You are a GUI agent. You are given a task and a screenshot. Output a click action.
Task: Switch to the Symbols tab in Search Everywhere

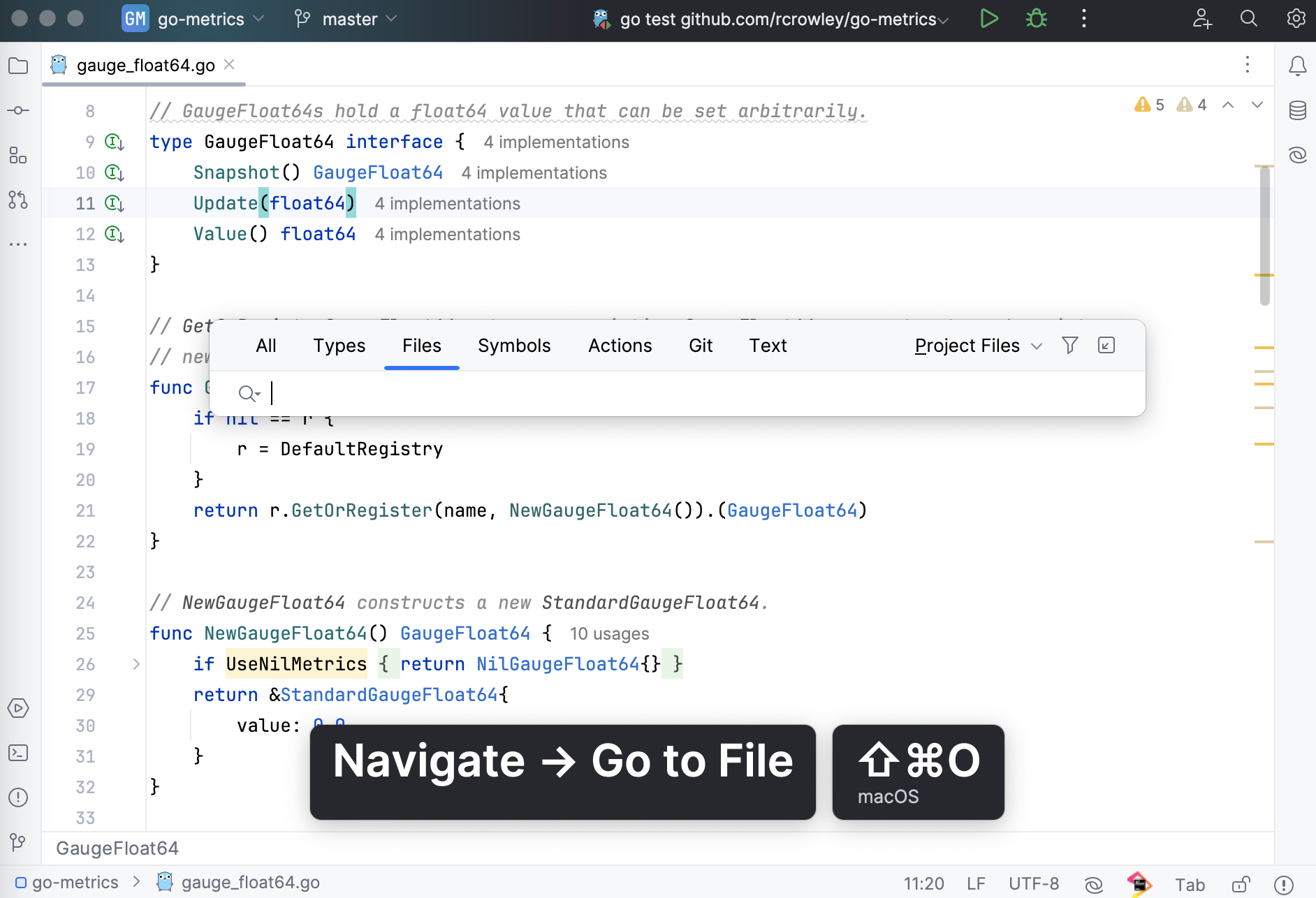(514, 345)
